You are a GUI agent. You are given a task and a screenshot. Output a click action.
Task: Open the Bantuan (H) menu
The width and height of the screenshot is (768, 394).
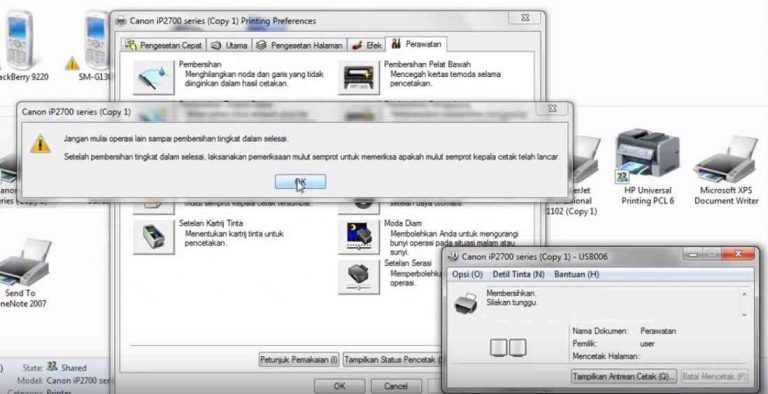(x=576, y=274)
